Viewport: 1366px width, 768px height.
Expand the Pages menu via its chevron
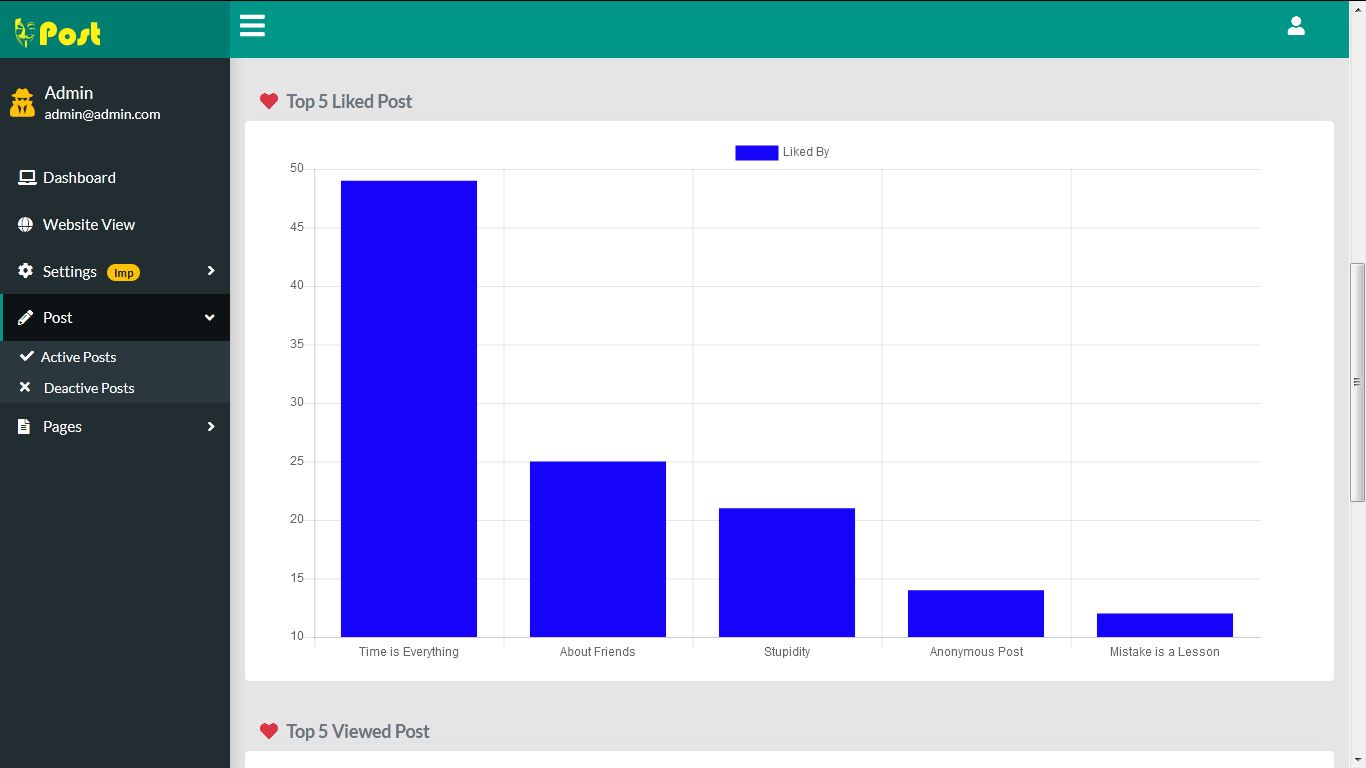click(209, 426)
